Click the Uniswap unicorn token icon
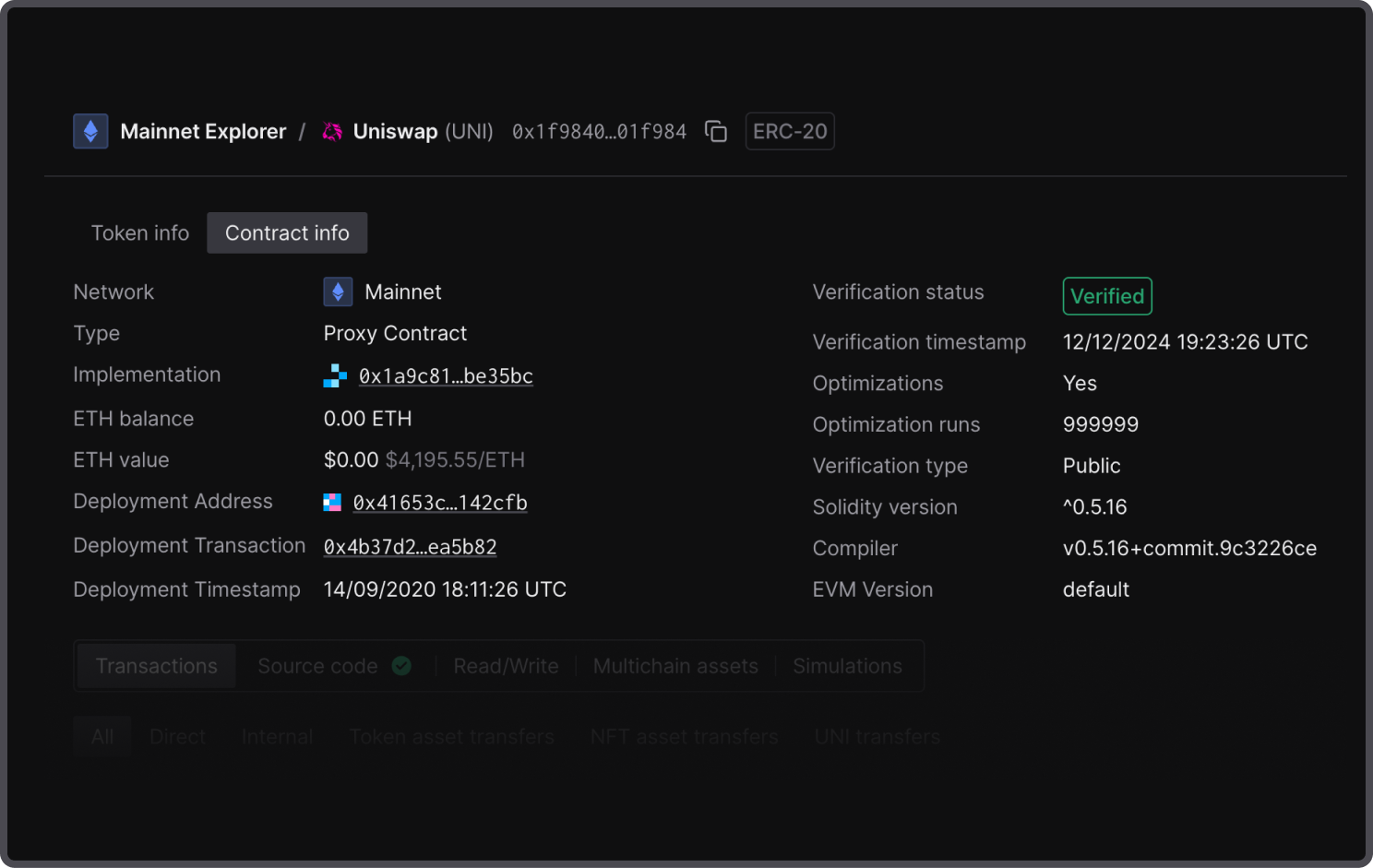The width and height of the screenshot is (1373, 868). (x=332, y=132)
